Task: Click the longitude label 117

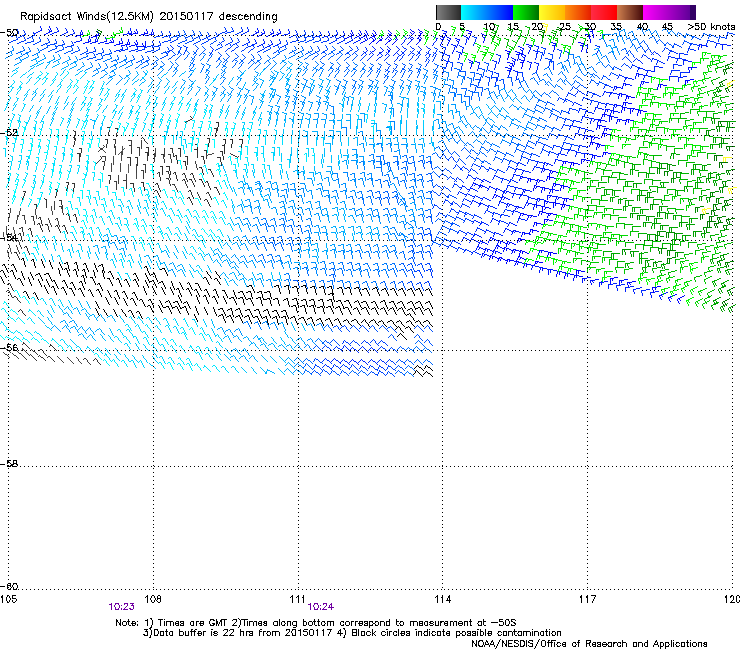Action: click(x=588, y=599)
